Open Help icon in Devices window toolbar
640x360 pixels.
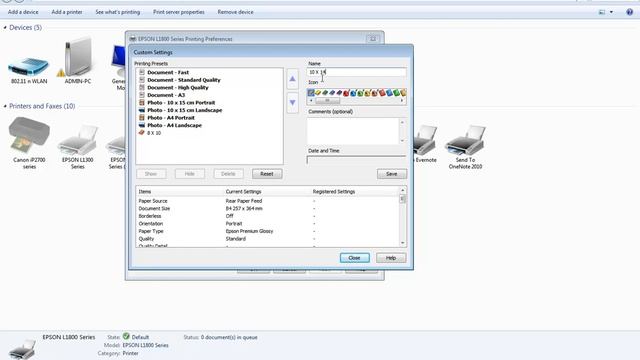coord(629,12)
